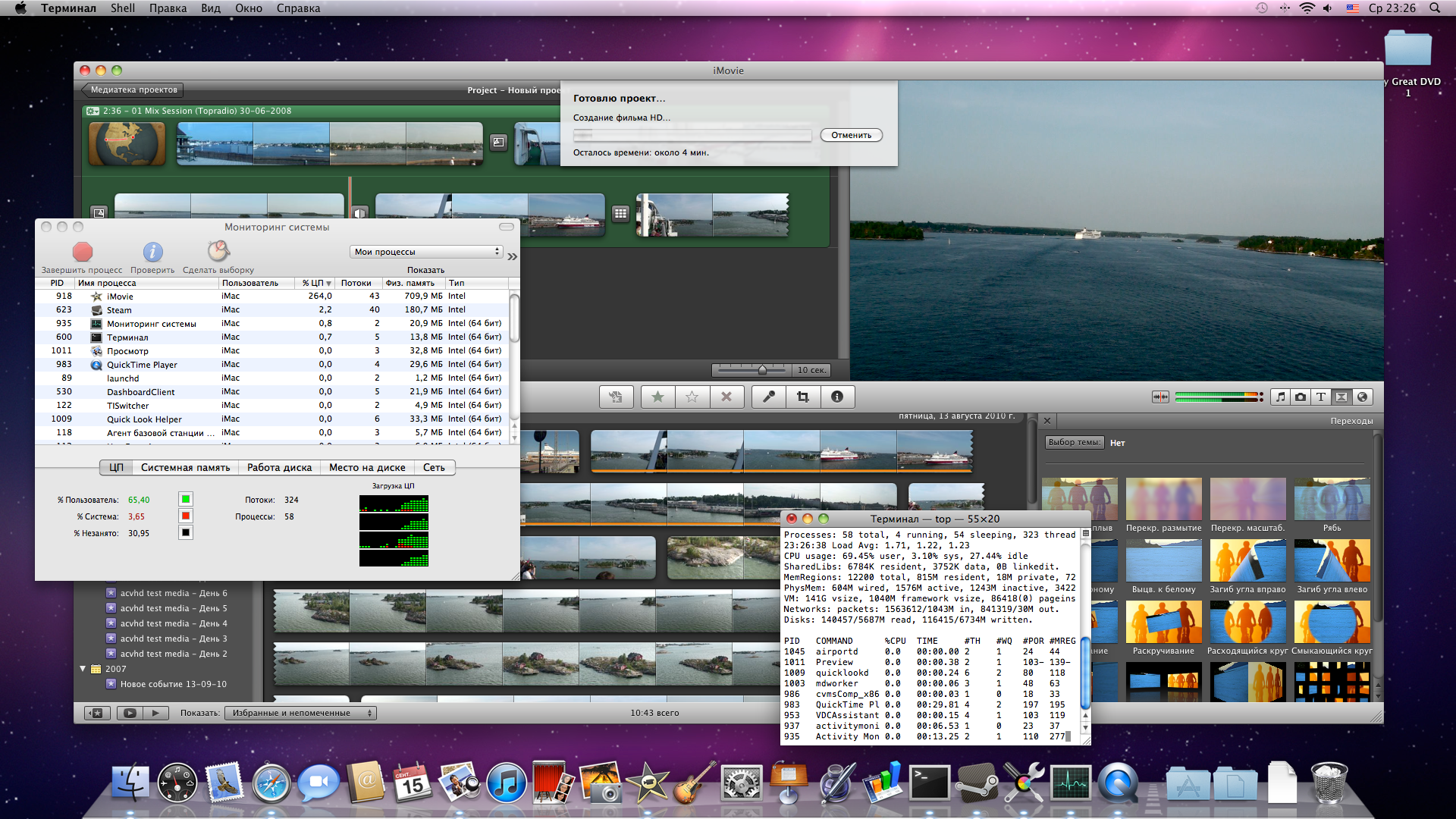Open the photo browser camera icon
The height and width of the screenshot is (819, 1456).
[x=1301, y=397]
